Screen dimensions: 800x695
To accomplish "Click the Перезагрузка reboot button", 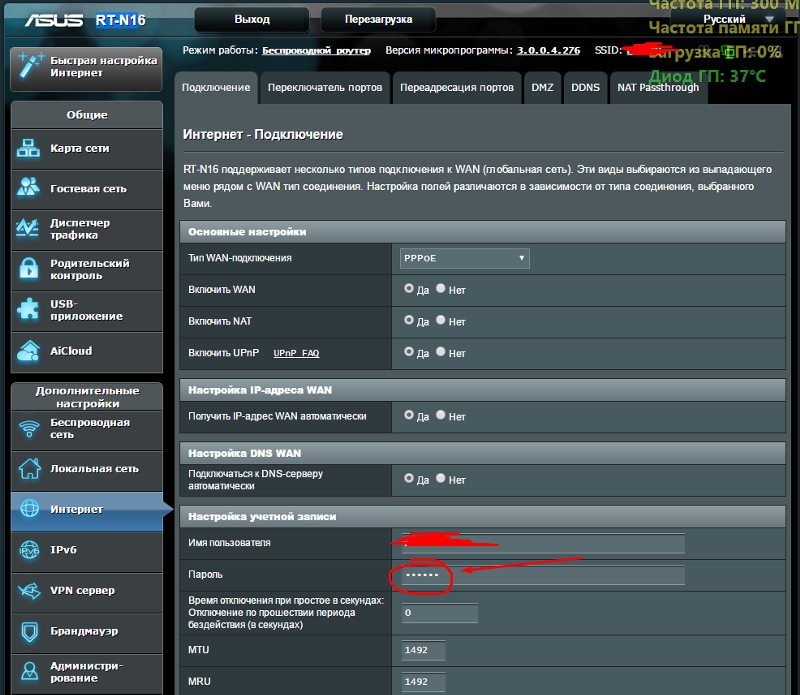I will pos(378,19).
